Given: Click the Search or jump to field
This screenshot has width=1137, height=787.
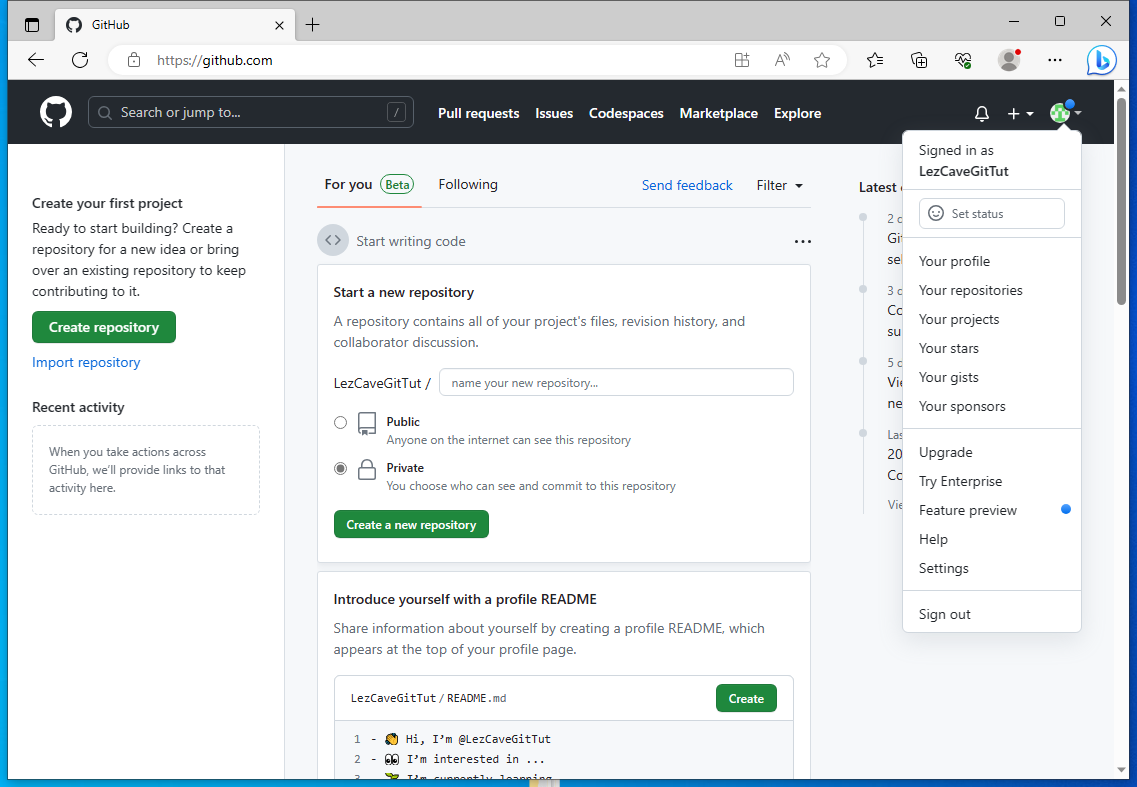Looking at the screenshot, I should click(251, 112).
